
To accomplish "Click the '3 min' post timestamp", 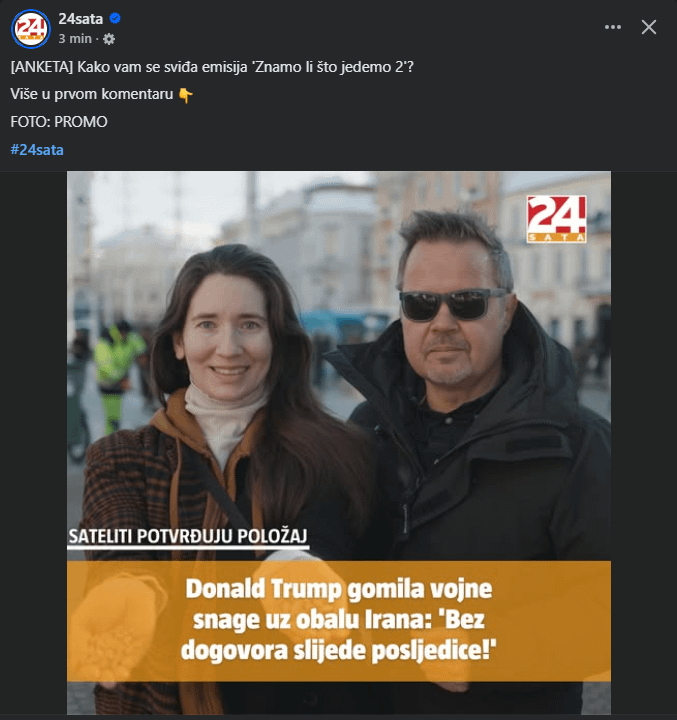I will [75, 39].
